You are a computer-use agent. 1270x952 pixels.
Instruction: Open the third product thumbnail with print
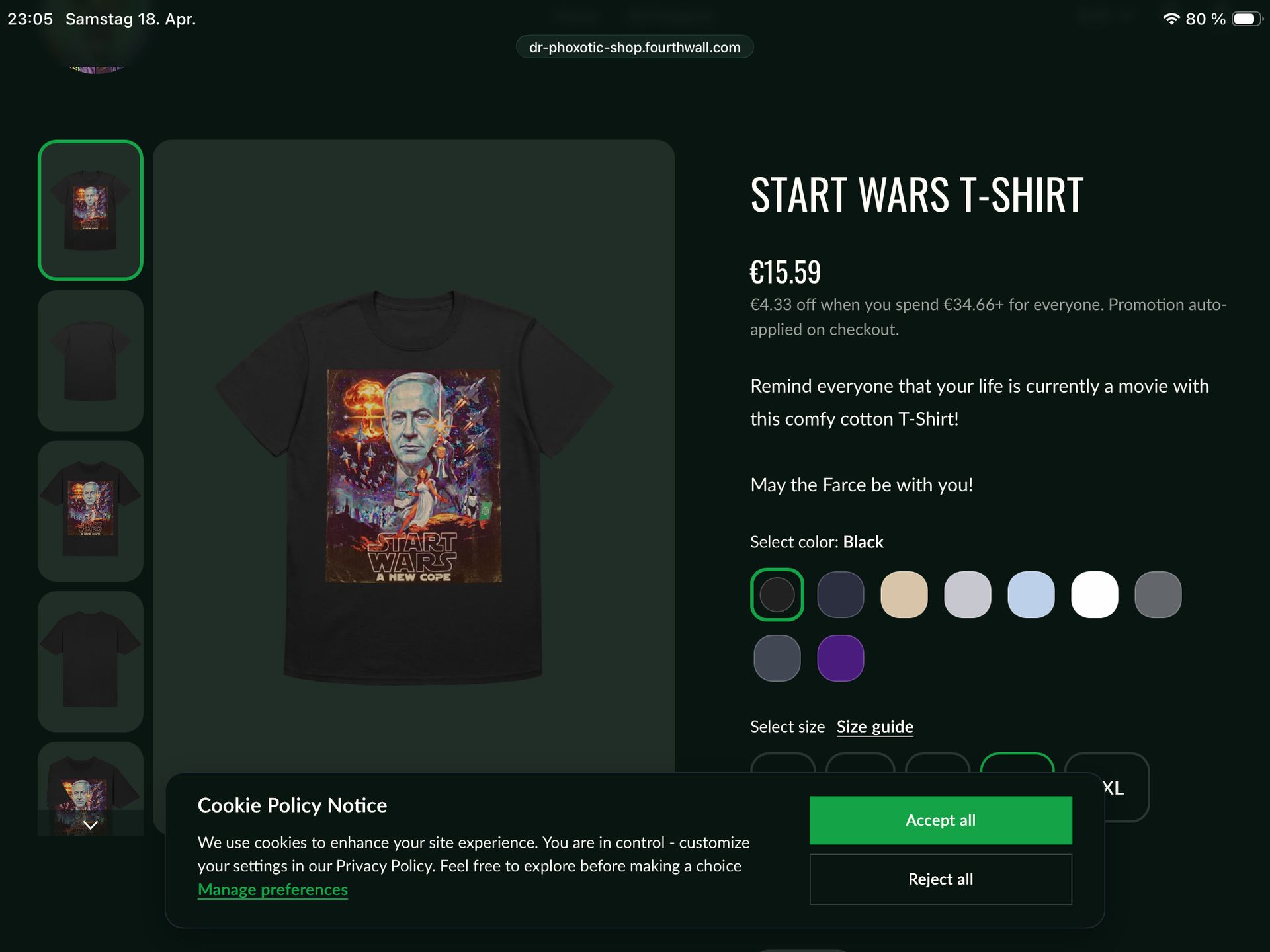click(91, 511)
